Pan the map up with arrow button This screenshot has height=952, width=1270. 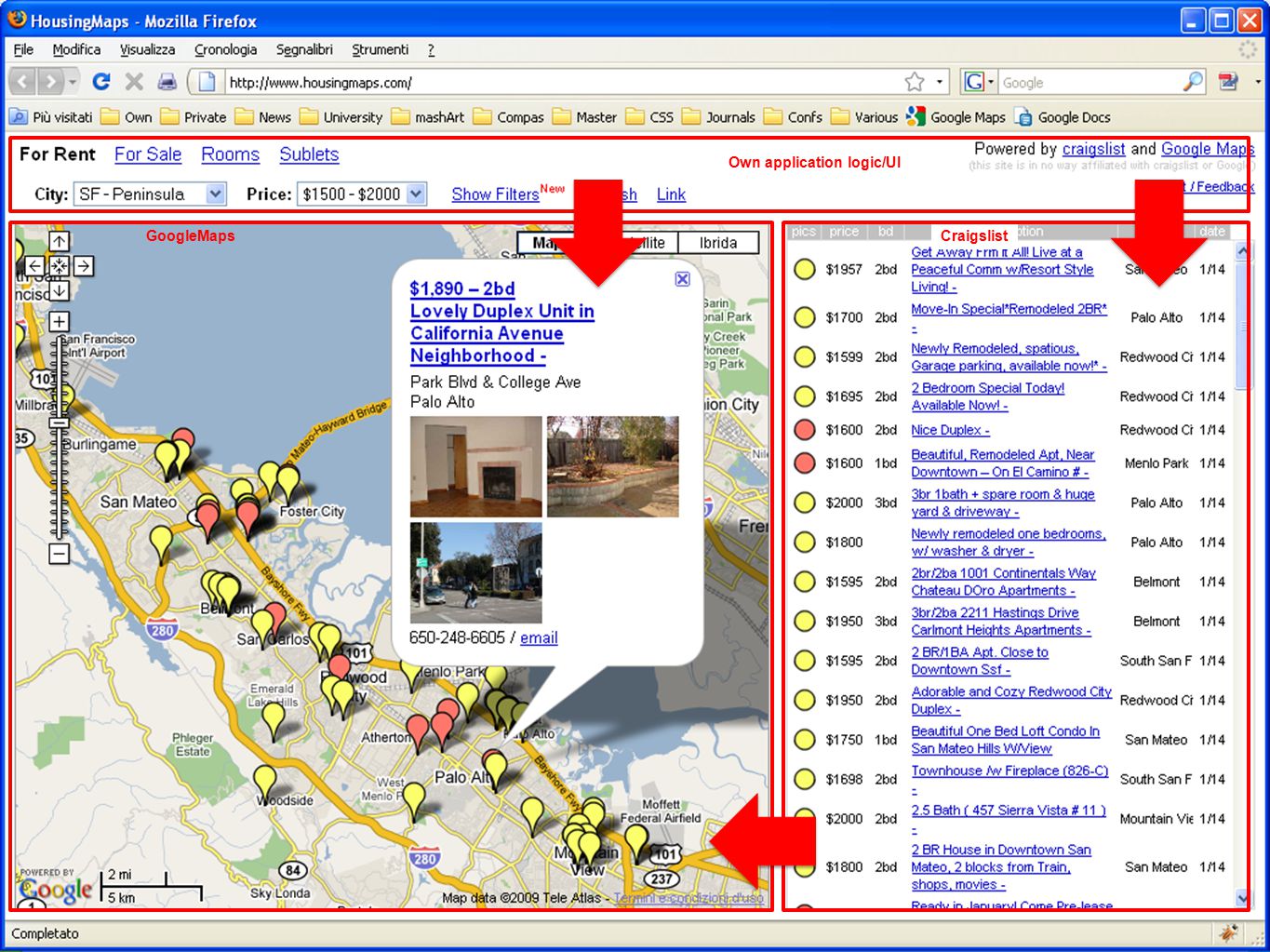59,242
